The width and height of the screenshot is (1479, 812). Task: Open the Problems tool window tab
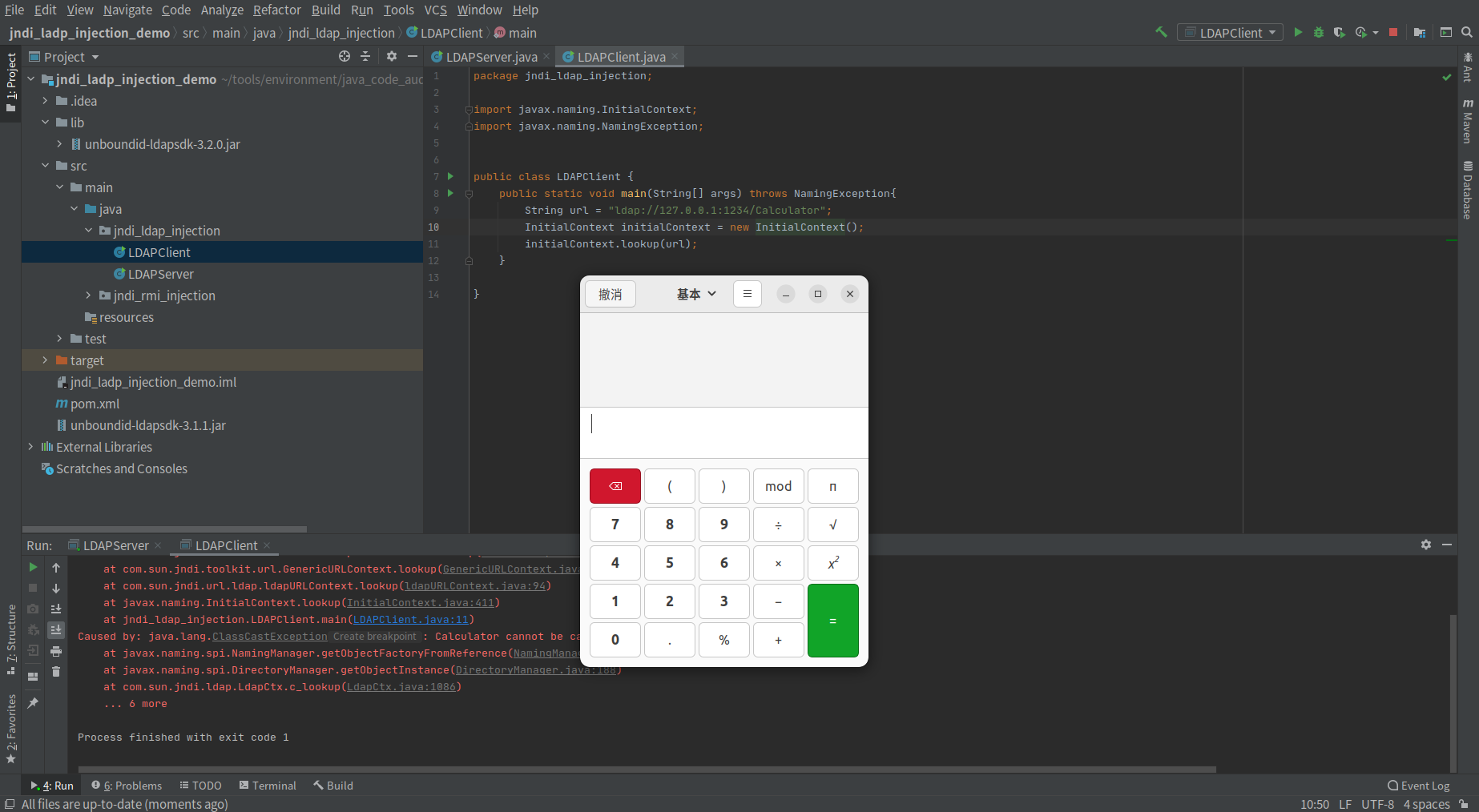[x=127, y=786]
